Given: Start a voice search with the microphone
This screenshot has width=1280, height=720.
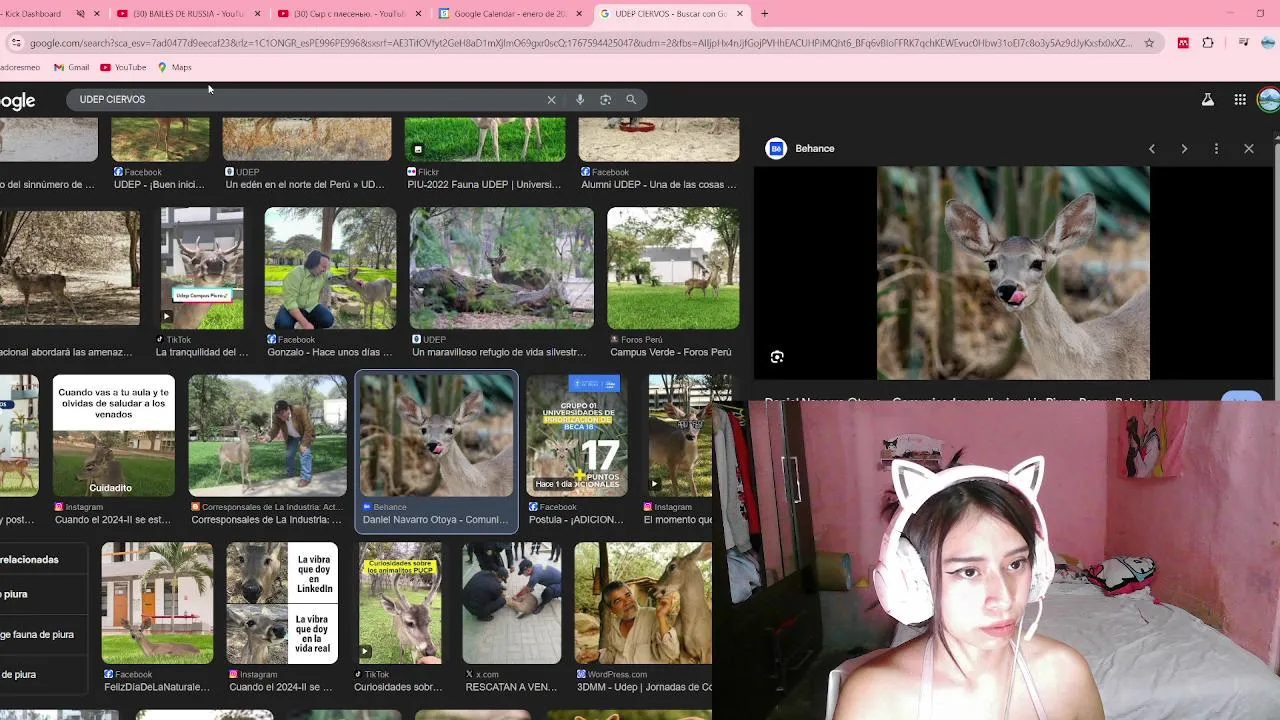Looking at the screenshot, I should tap(580, 100).
